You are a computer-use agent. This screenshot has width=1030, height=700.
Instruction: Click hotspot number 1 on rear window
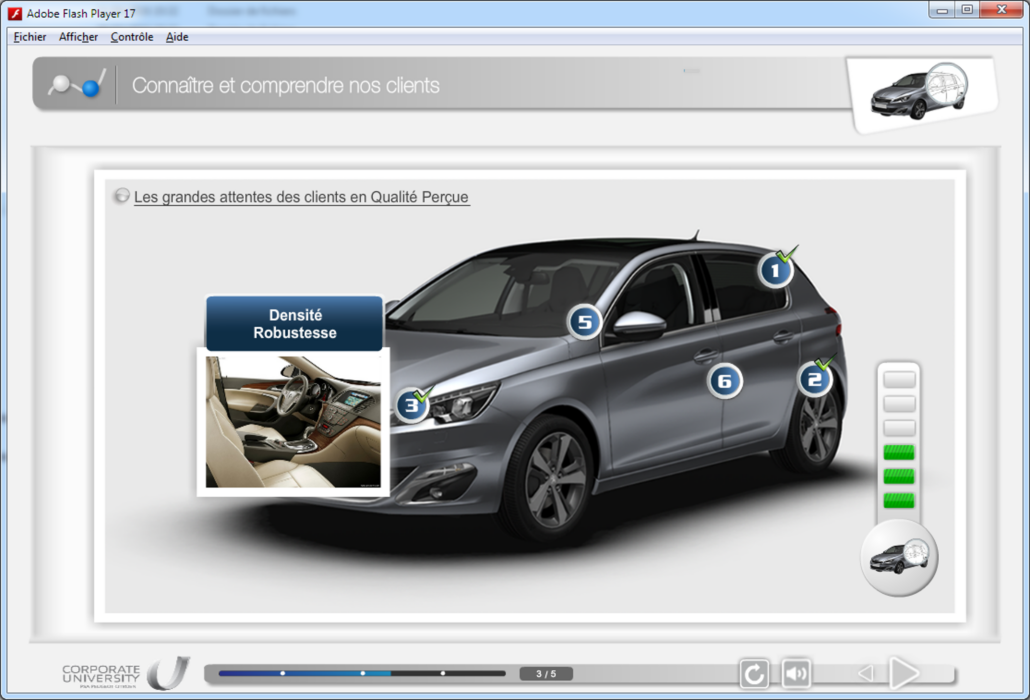pyautogui.click(x=775, y=270)
